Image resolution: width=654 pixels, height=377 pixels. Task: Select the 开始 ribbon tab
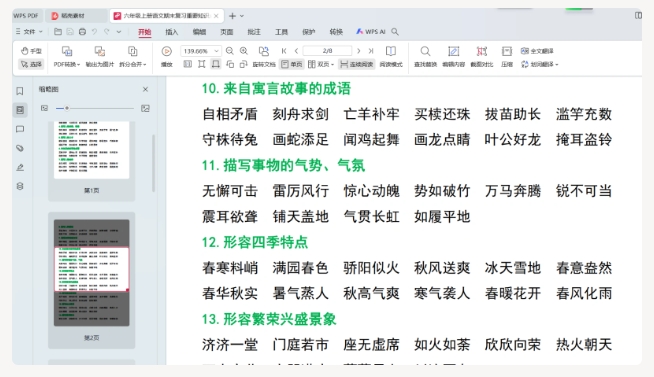[x=145, y=32]
